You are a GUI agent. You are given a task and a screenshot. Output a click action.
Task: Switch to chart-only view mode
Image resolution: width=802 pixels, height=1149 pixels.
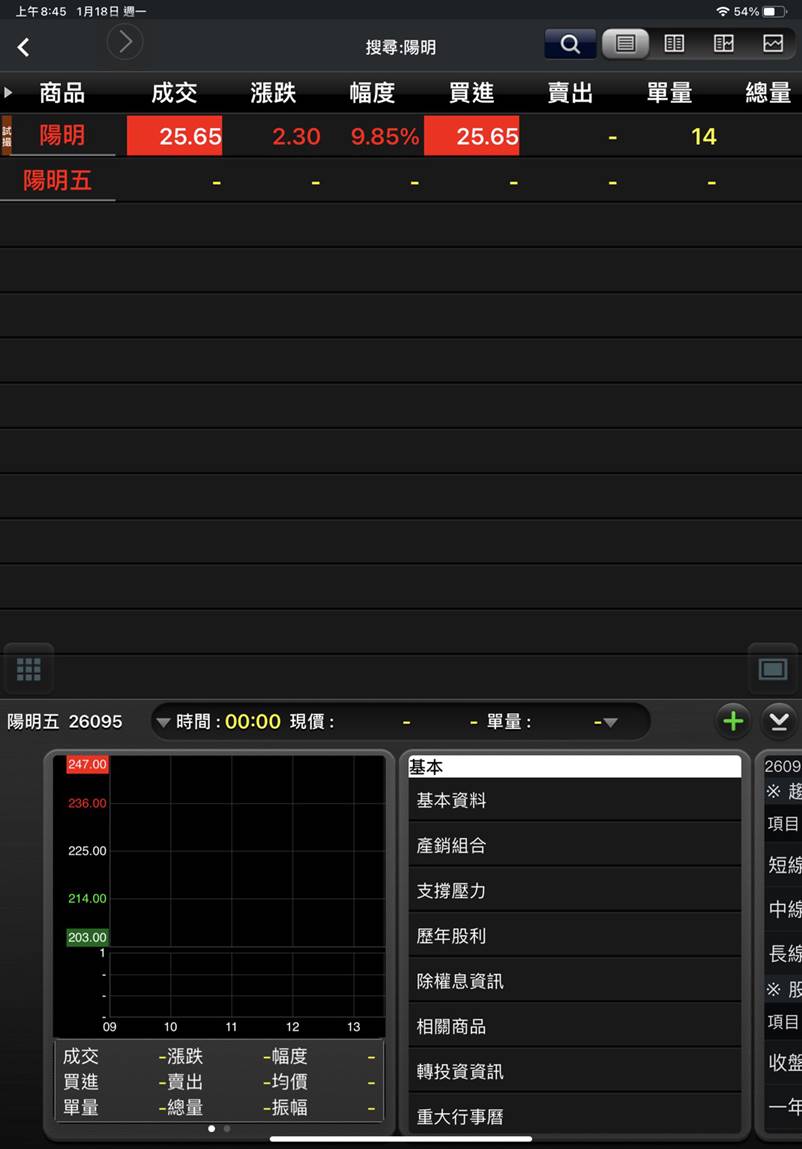[x=773, y=44]
